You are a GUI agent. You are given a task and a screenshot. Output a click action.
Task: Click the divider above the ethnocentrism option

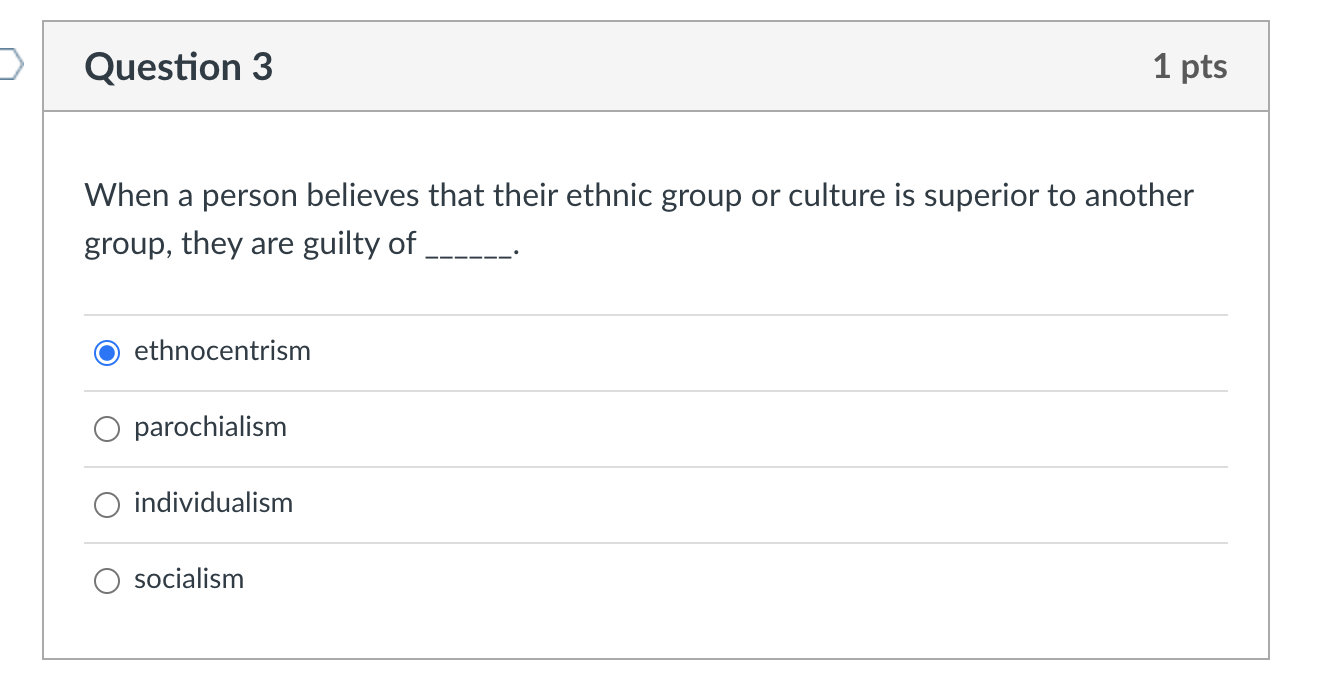[x=655, y=313]
